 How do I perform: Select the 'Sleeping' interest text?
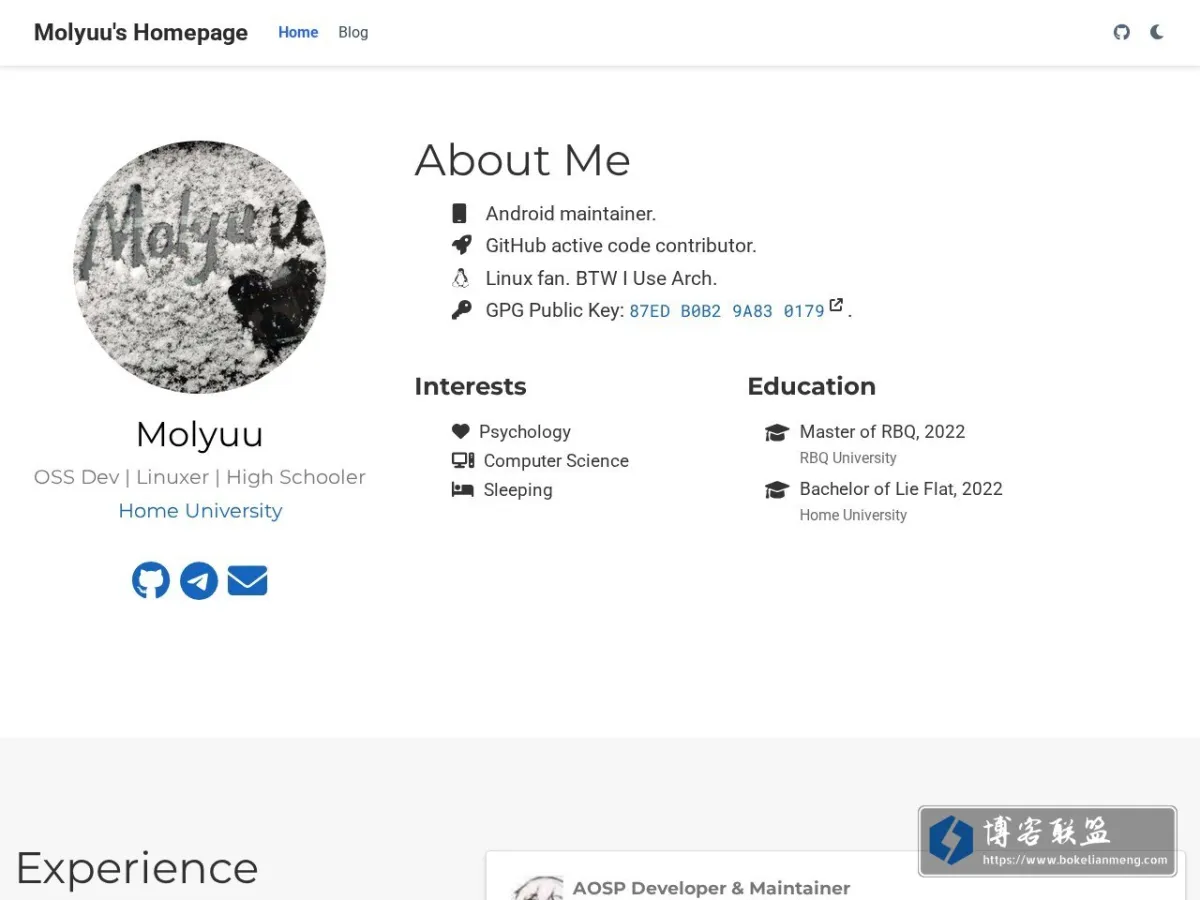coord(518,489)
